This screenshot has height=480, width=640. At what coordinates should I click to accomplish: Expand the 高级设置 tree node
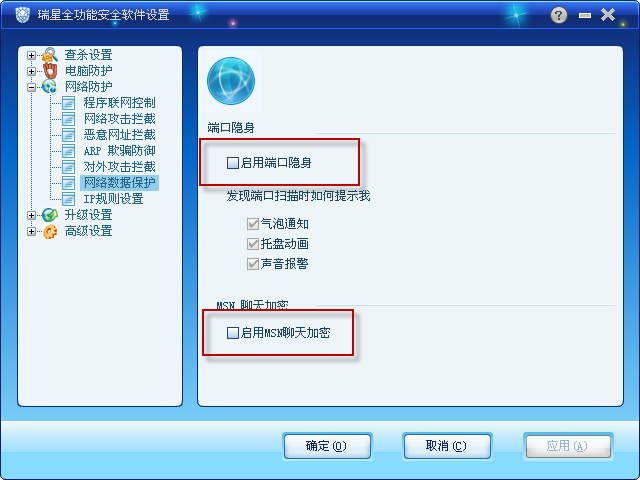pyautogui.click(x=31, y=231)
